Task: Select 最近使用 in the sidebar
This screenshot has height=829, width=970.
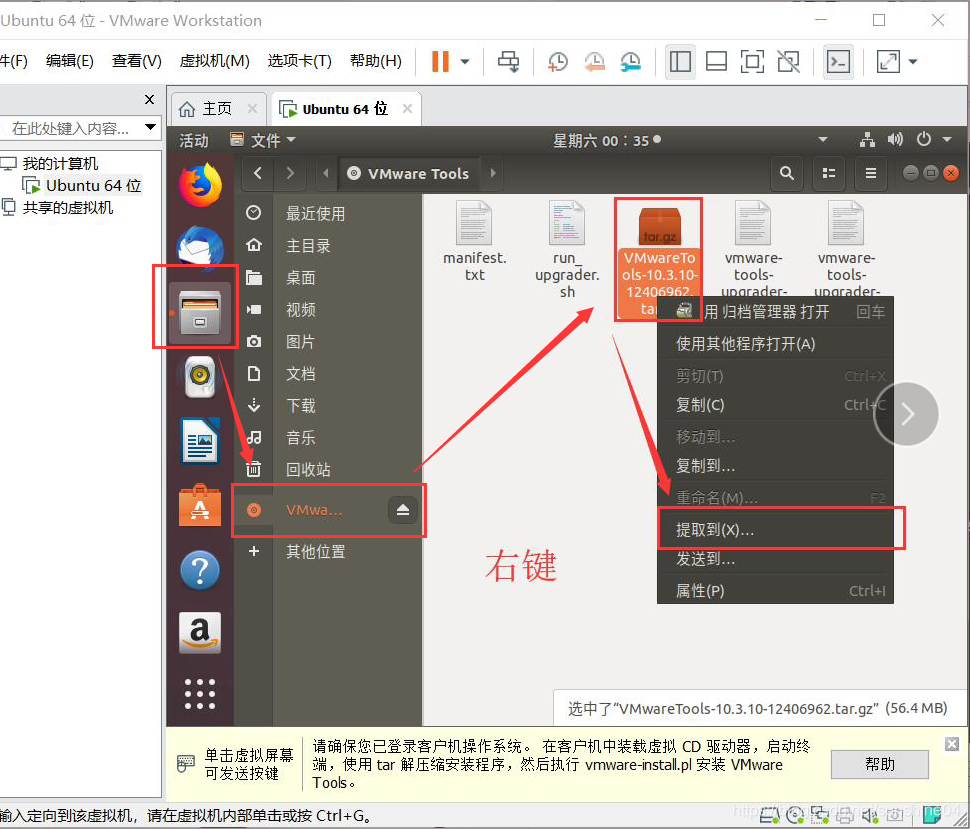Action: (x=328, y=213)
